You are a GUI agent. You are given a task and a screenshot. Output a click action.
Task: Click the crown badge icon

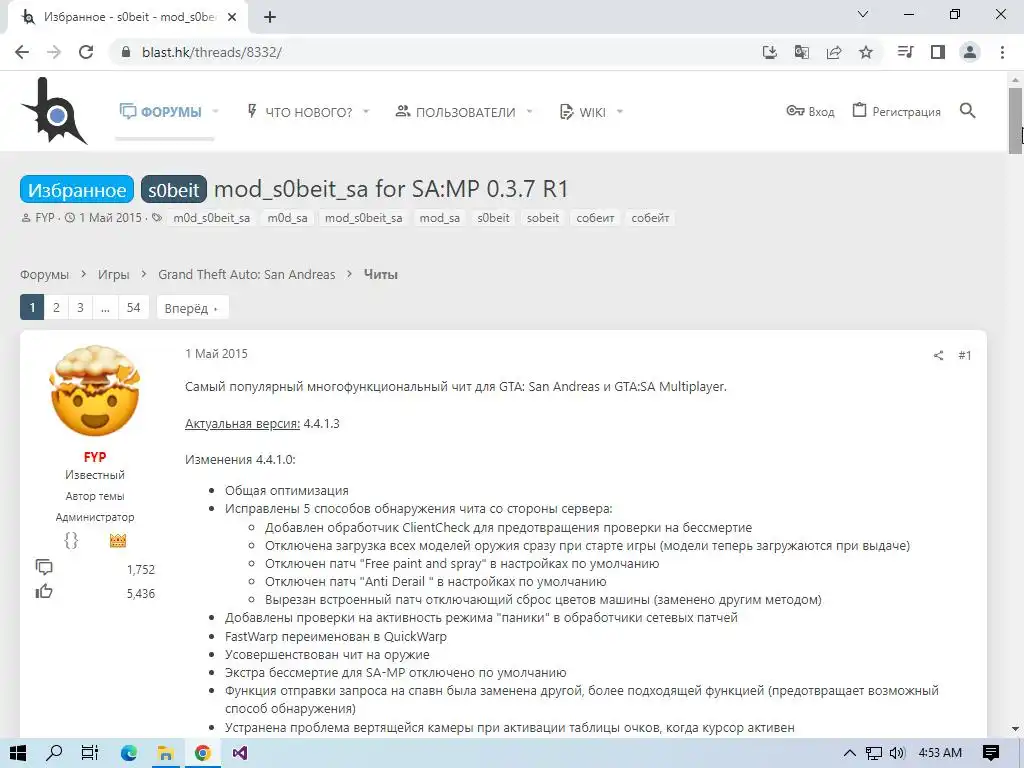118,540
